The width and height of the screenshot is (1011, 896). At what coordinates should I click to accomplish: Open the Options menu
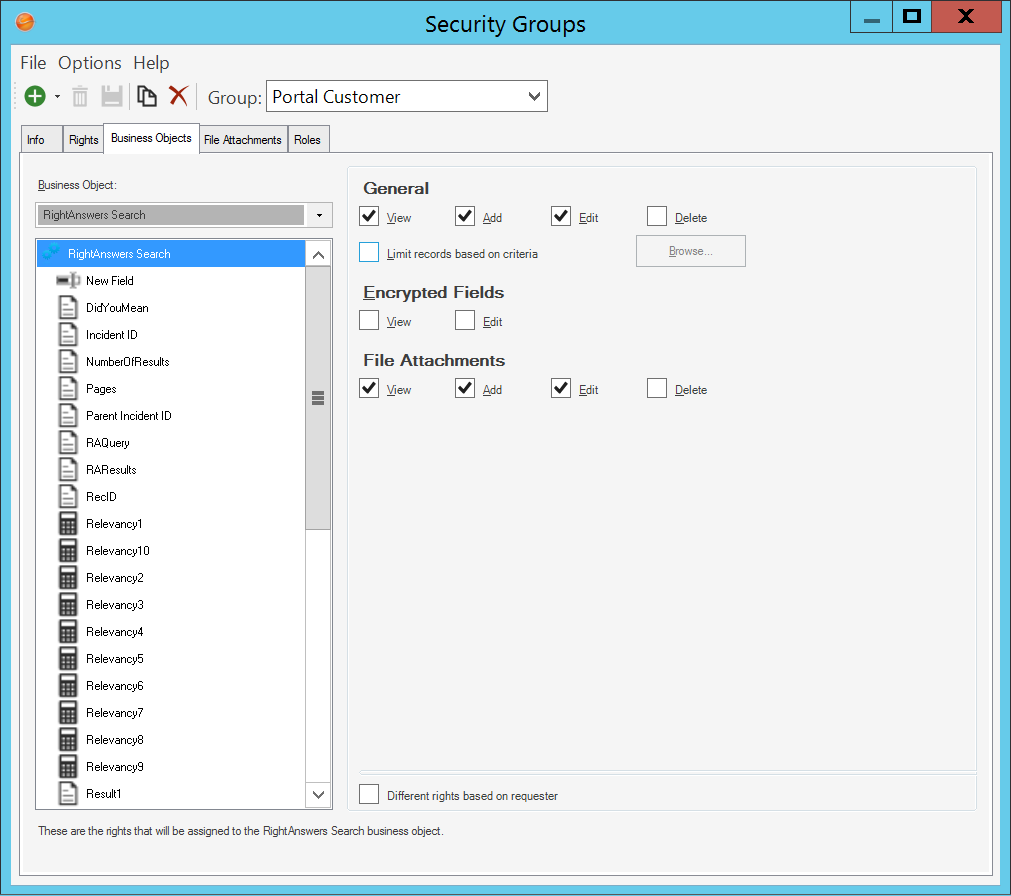point(89,63)
